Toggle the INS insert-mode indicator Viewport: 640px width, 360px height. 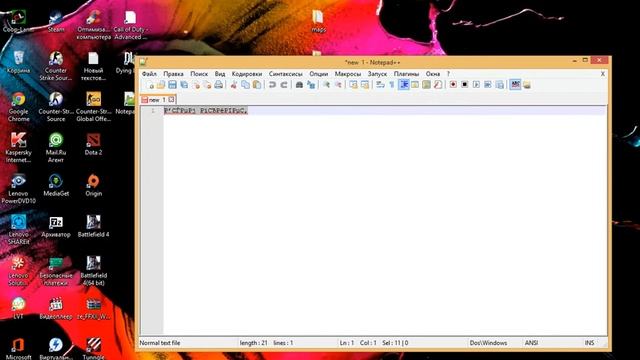589,343
